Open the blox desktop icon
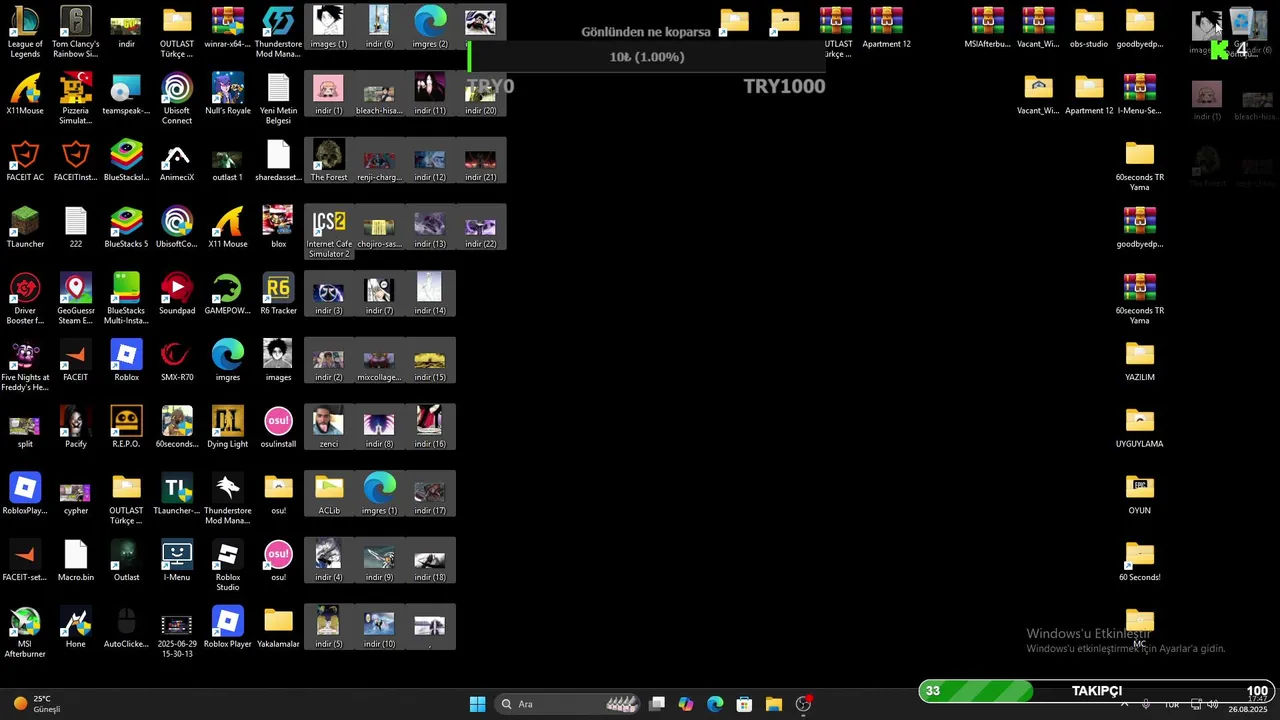 click(x=278, y=227)
